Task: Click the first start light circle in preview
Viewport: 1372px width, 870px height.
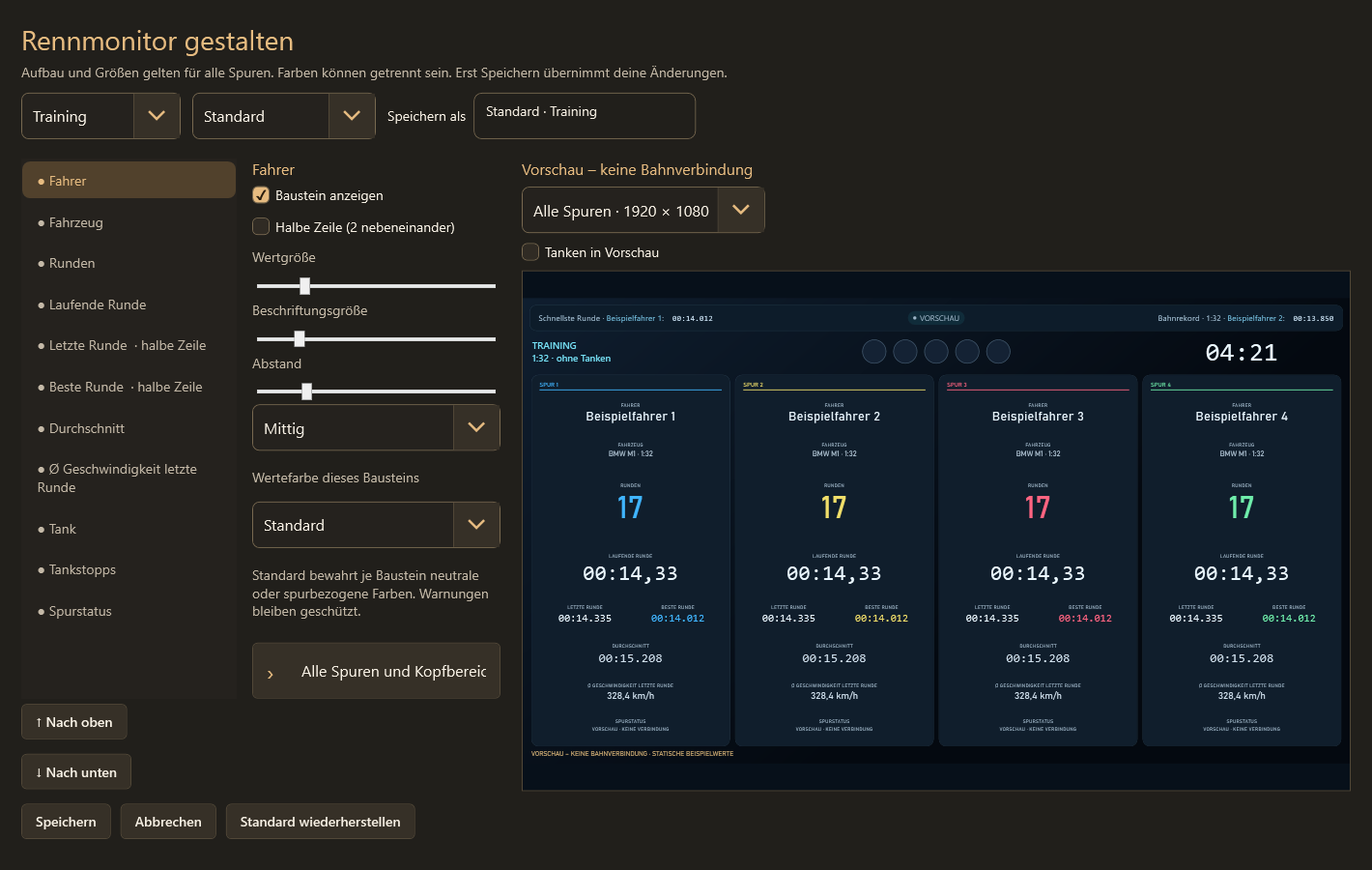Action: 874,352
